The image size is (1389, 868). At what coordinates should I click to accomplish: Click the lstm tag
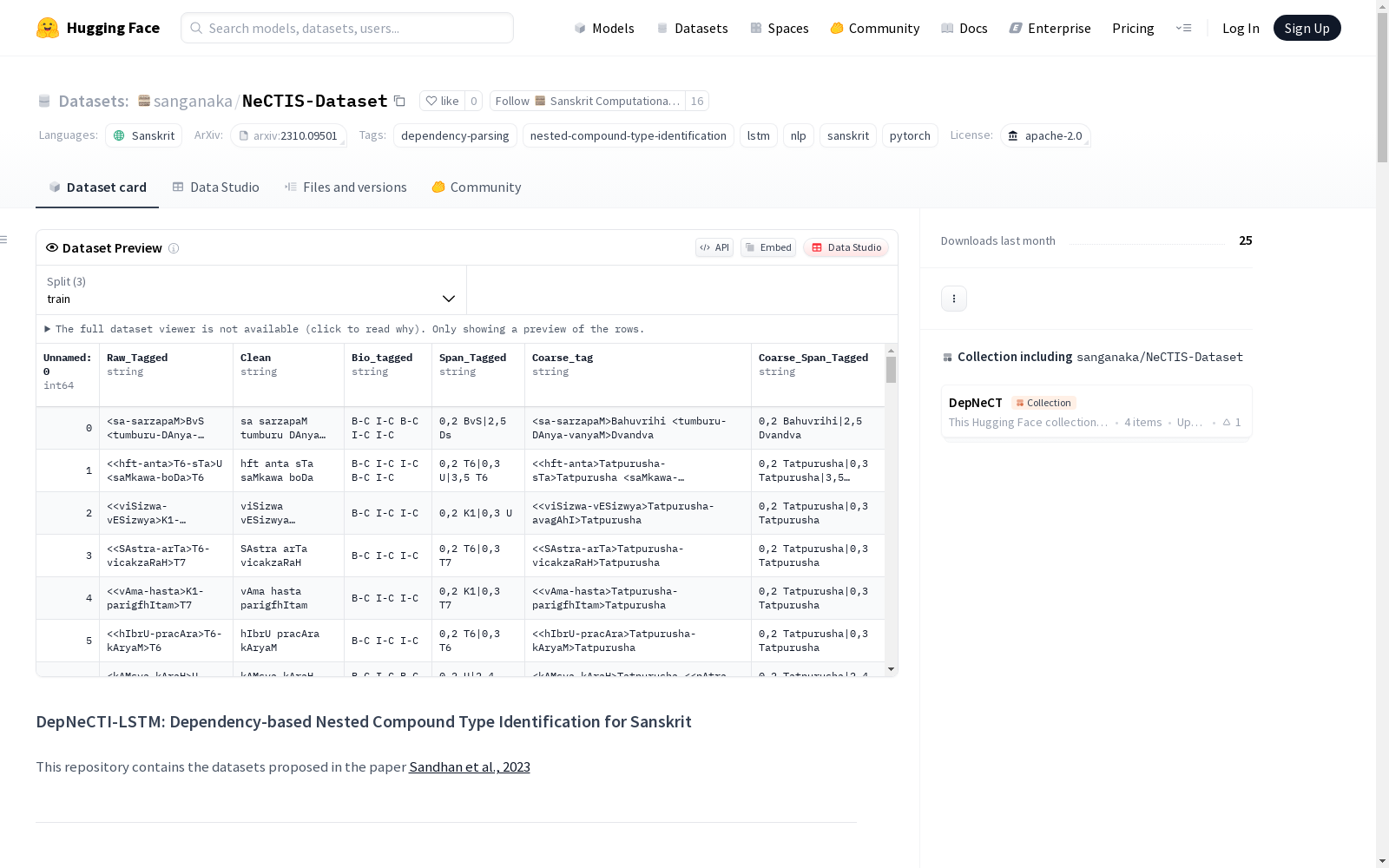click(759, 135)
